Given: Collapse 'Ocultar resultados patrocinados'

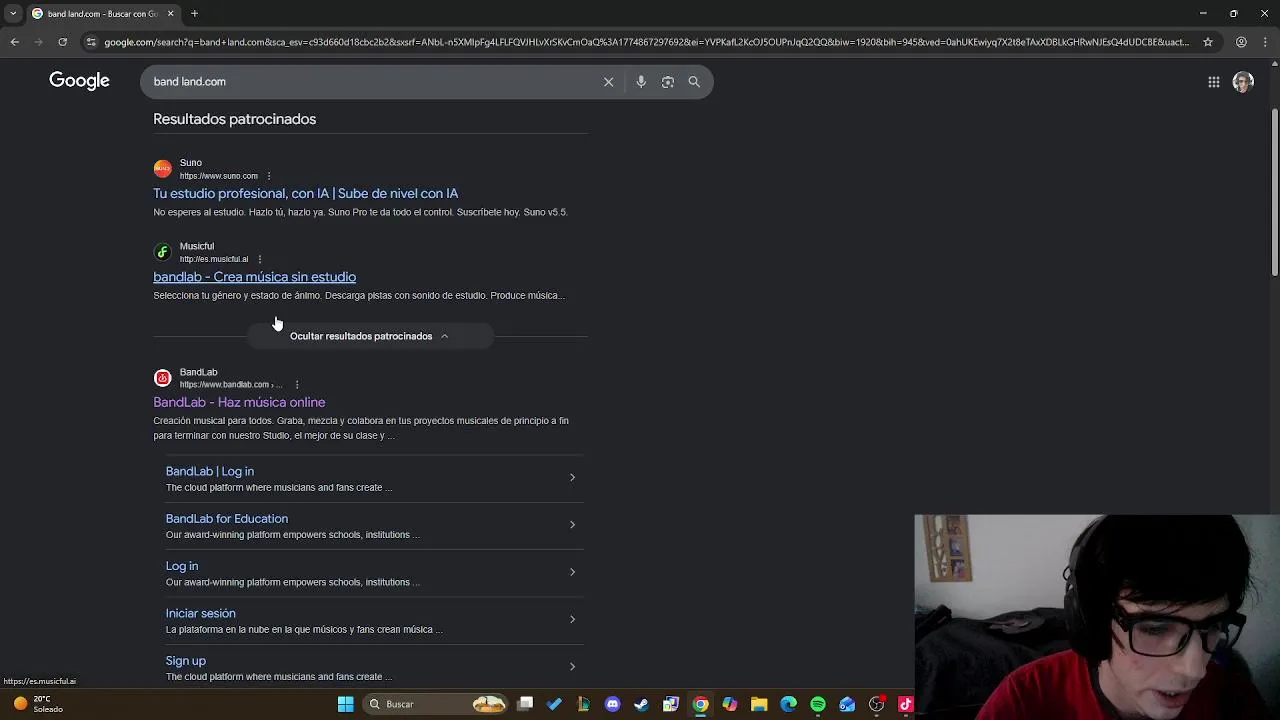Looking at the screenshot, I should tap(369, 336).
